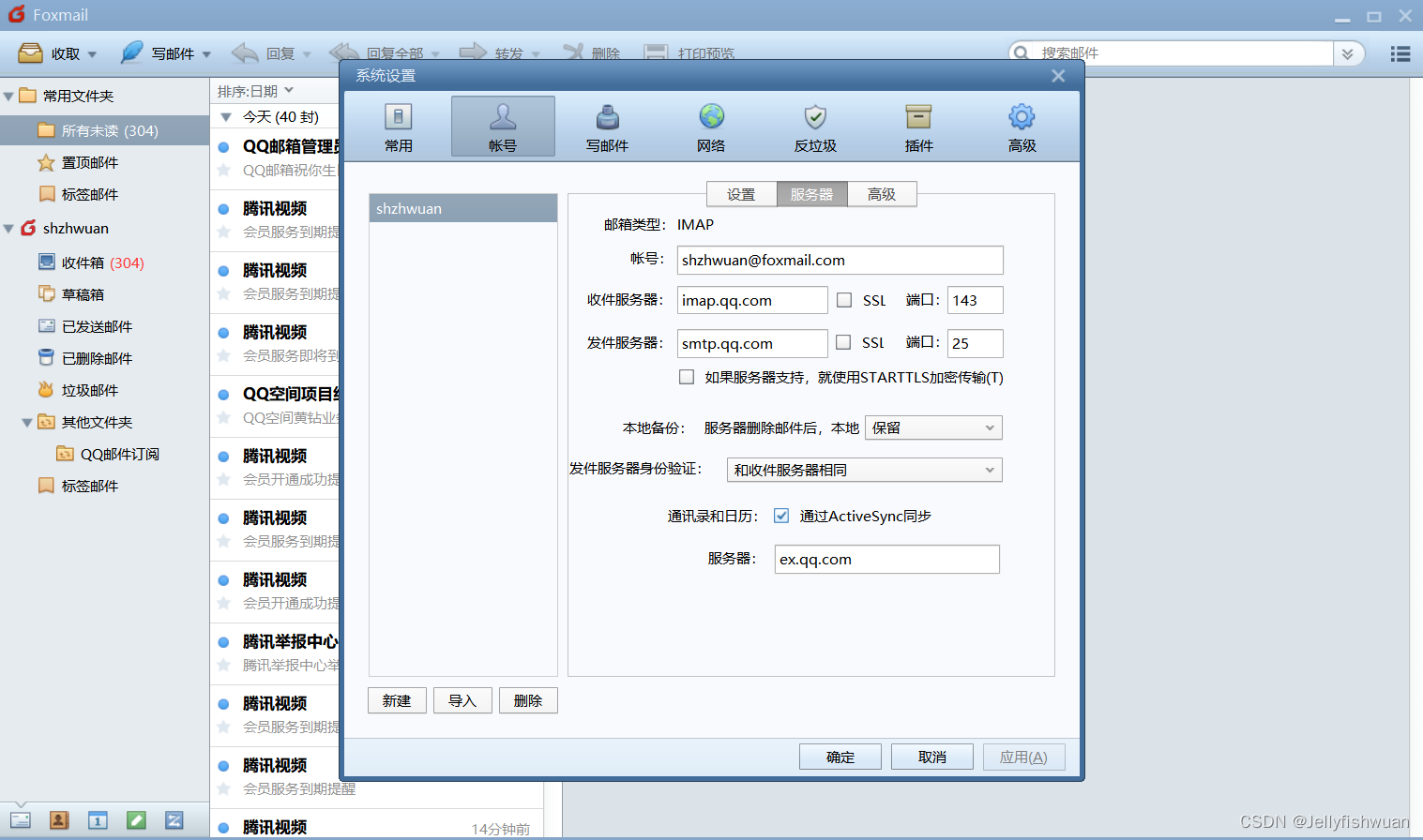
Task: Disable ActiveSync sync for contacts and calendar
Action: tap(781, 515)
